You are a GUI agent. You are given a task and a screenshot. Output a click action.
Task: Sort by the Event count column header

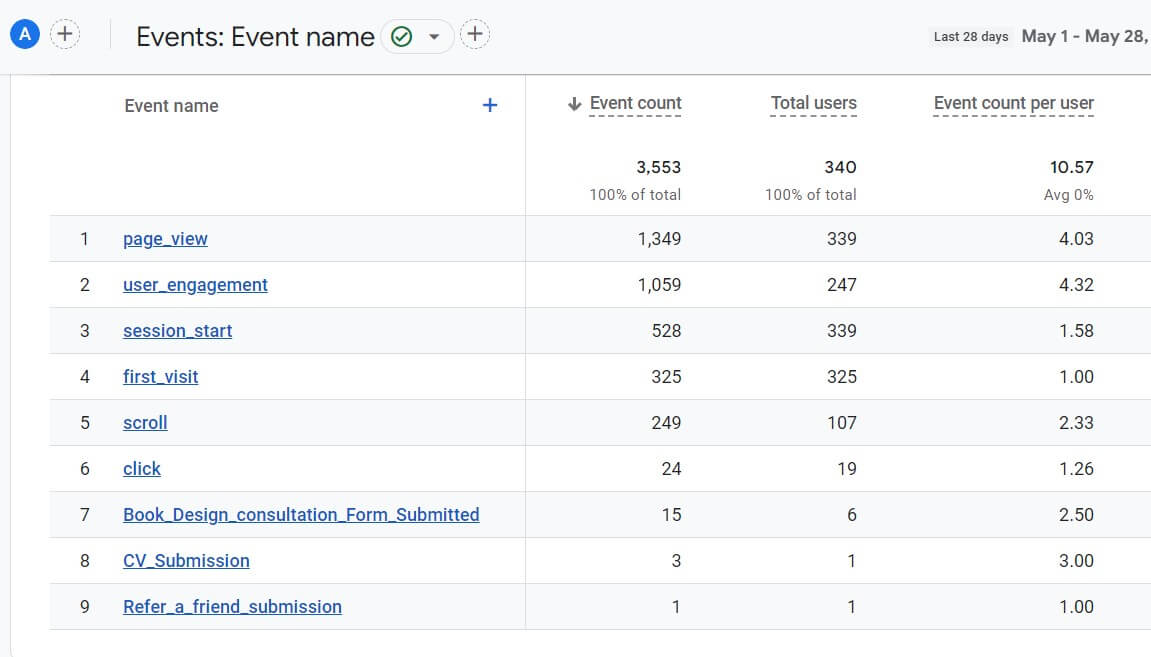tap(634, 103)
